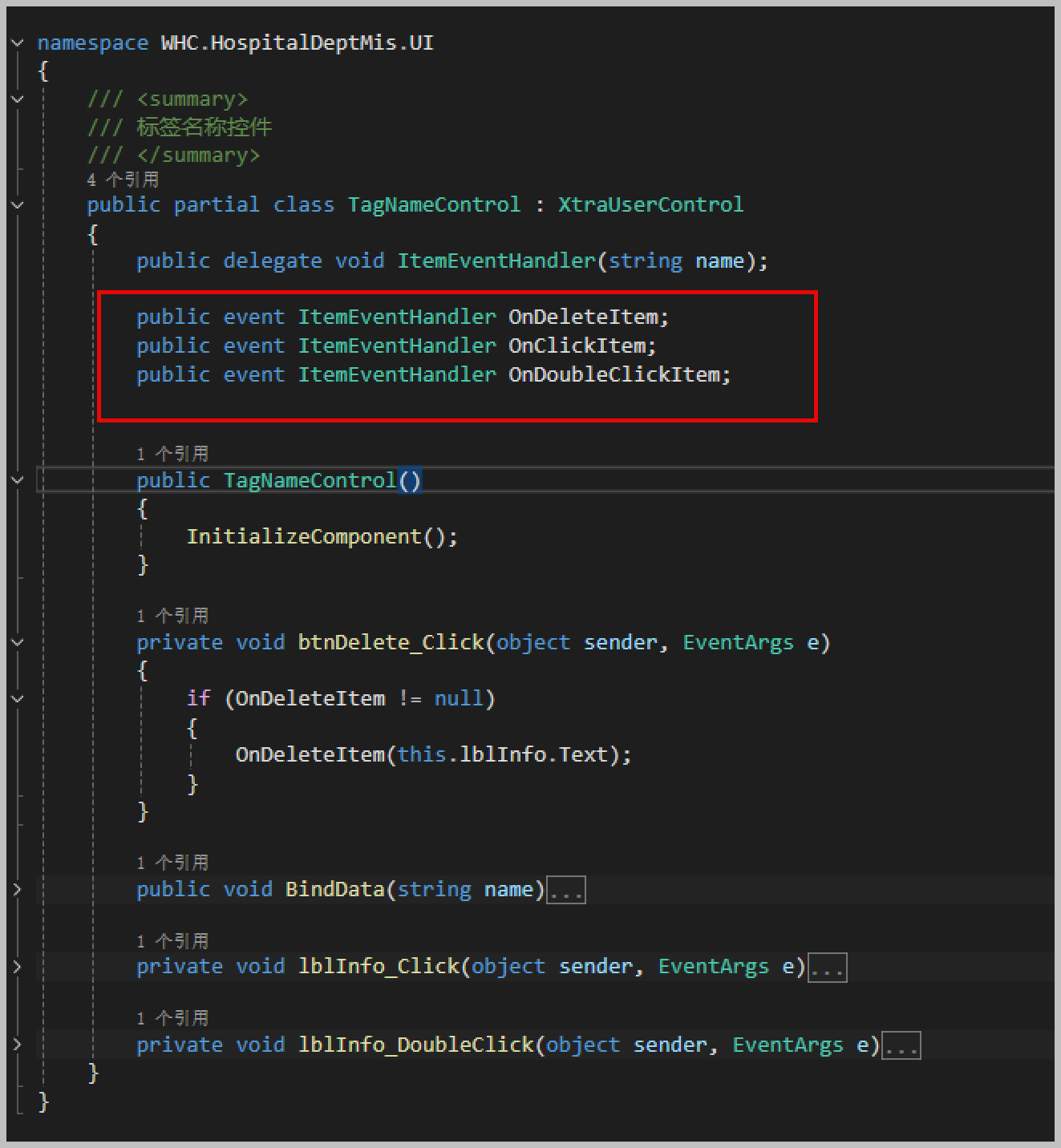1061x1148 pixels.
Task: Click 'EventArgs' in btnDelete_Click signature
Action: (x=738, y=643)
